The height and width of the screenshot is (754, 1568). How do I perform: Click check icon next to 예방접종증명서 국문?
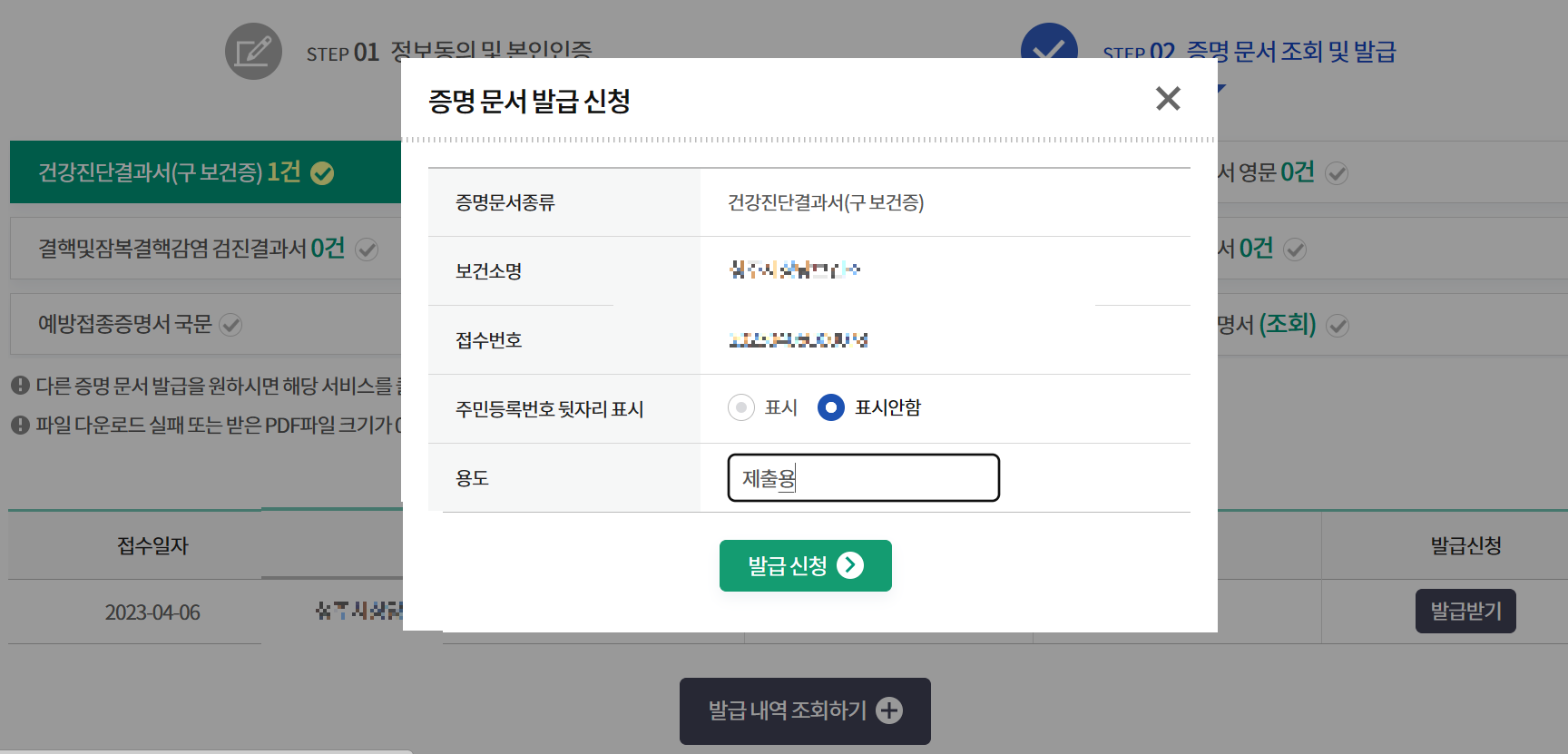tap(230, 324)
